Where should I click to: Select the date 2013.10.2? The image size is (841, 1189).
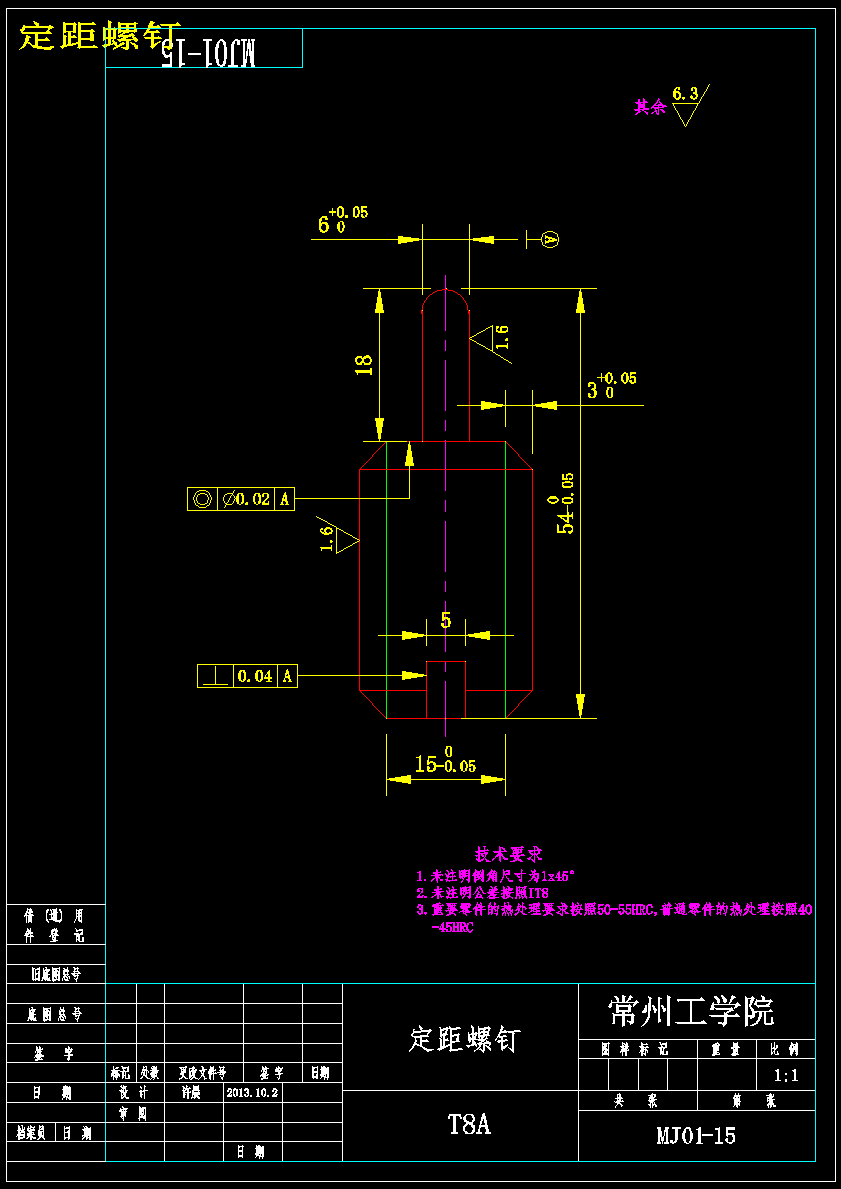253,1093
